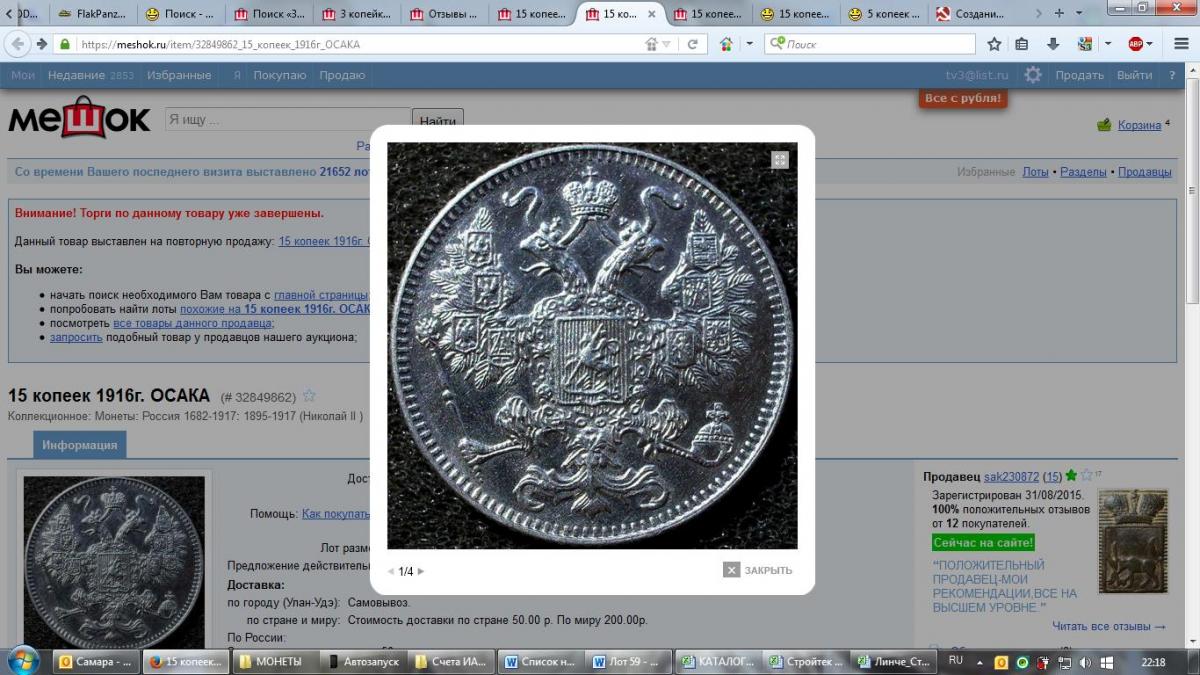1200x675 pixels.
Task: Switch to the FlakPanz... tab
Action: tap(93, 14)
